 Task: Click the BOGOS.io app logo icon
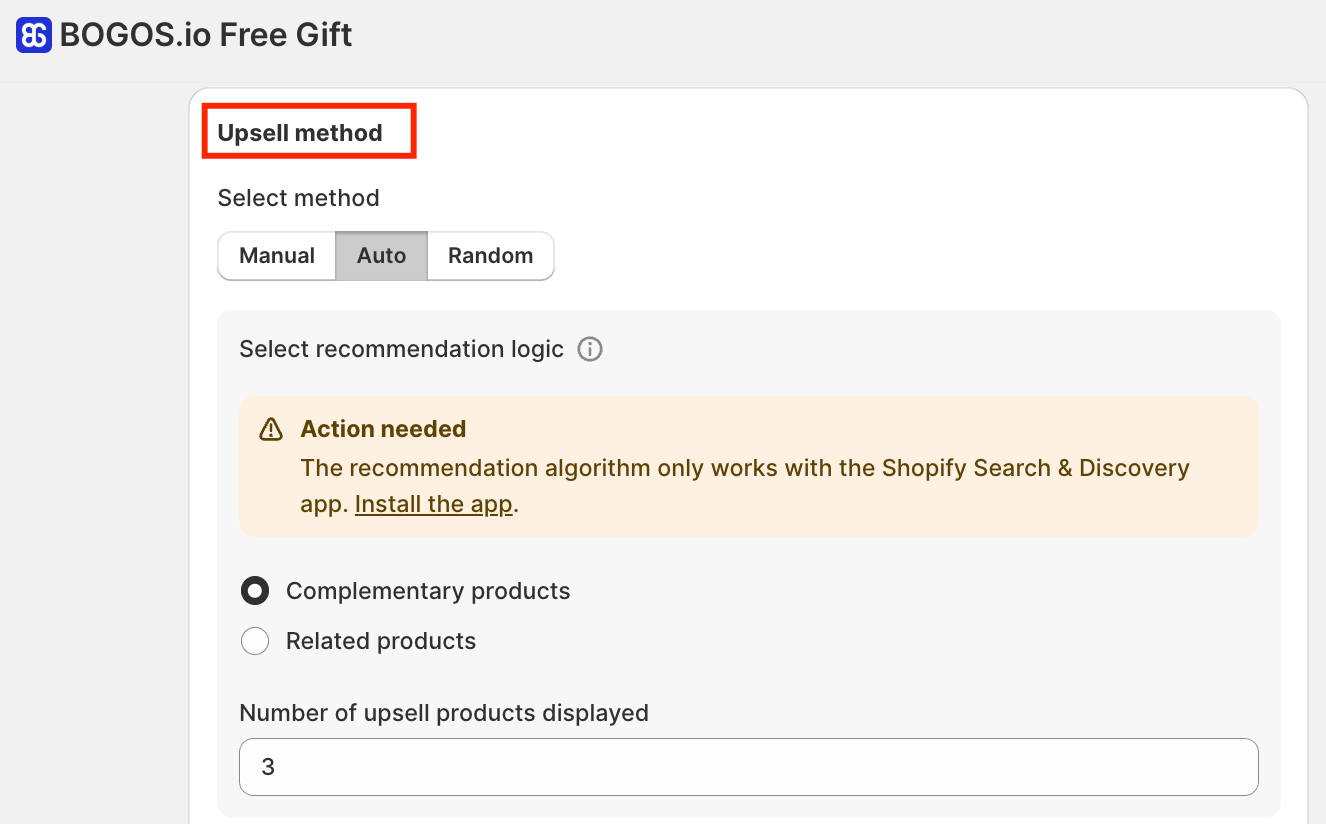pos(34,35)
